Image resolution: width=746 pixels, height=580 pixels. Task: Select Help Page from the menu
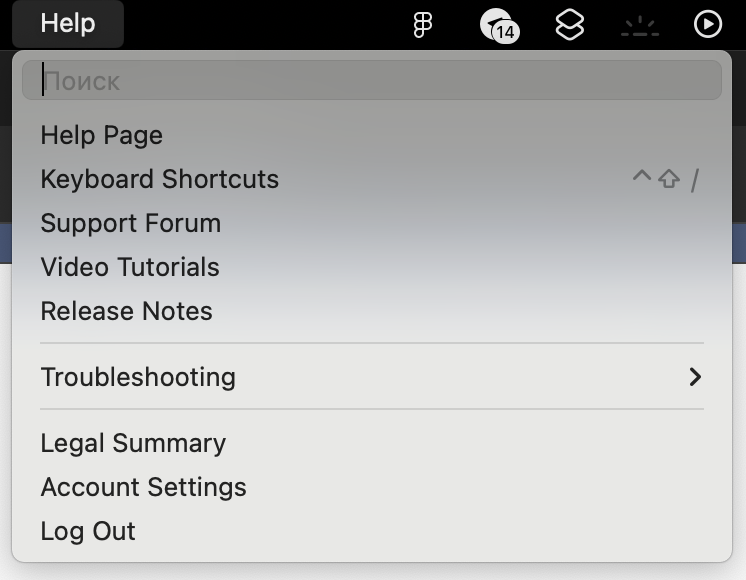click(x=372, y=135)
